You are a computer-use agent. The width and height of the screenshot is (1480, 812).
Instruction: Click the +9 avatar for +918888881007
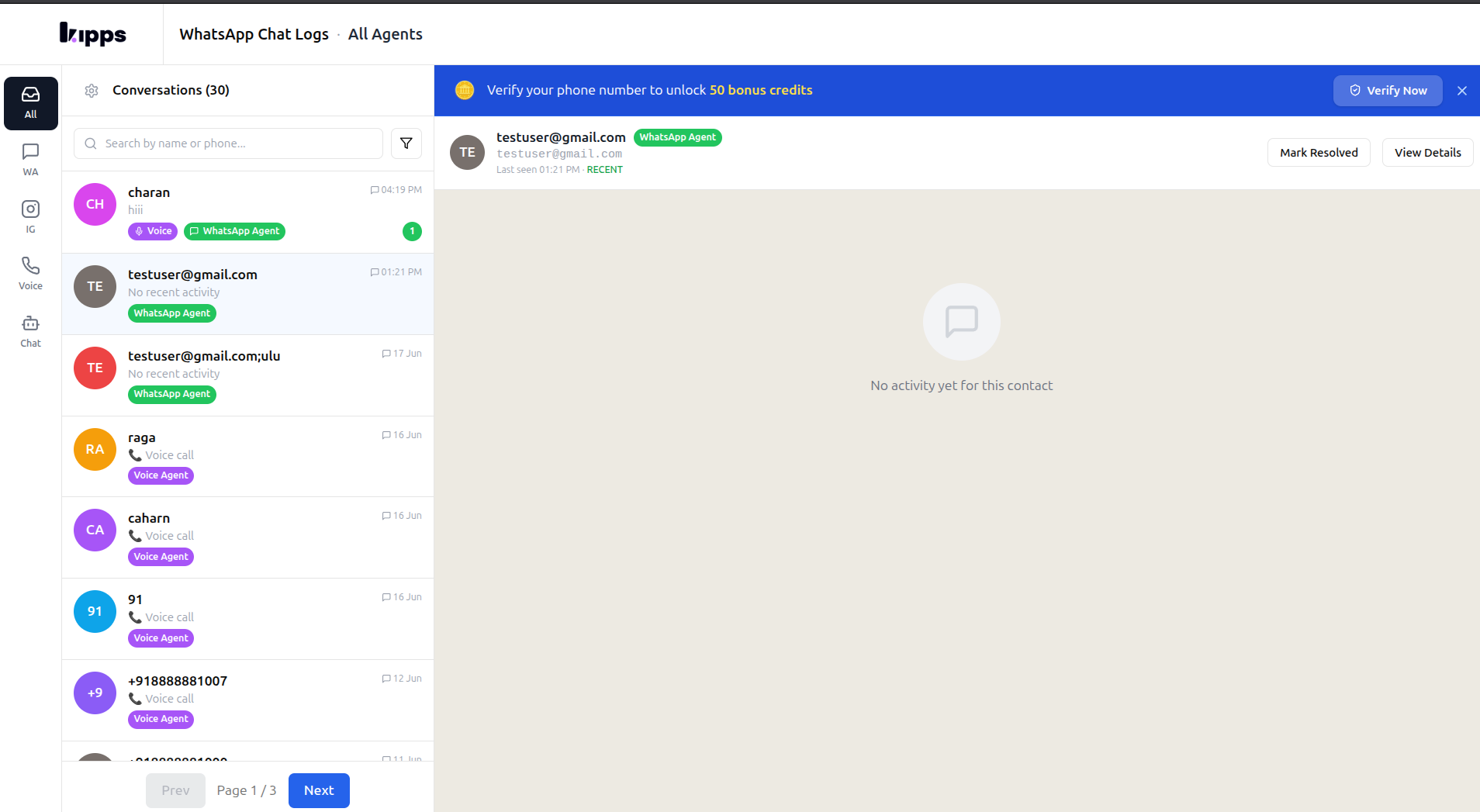click(x=95, y=693)
